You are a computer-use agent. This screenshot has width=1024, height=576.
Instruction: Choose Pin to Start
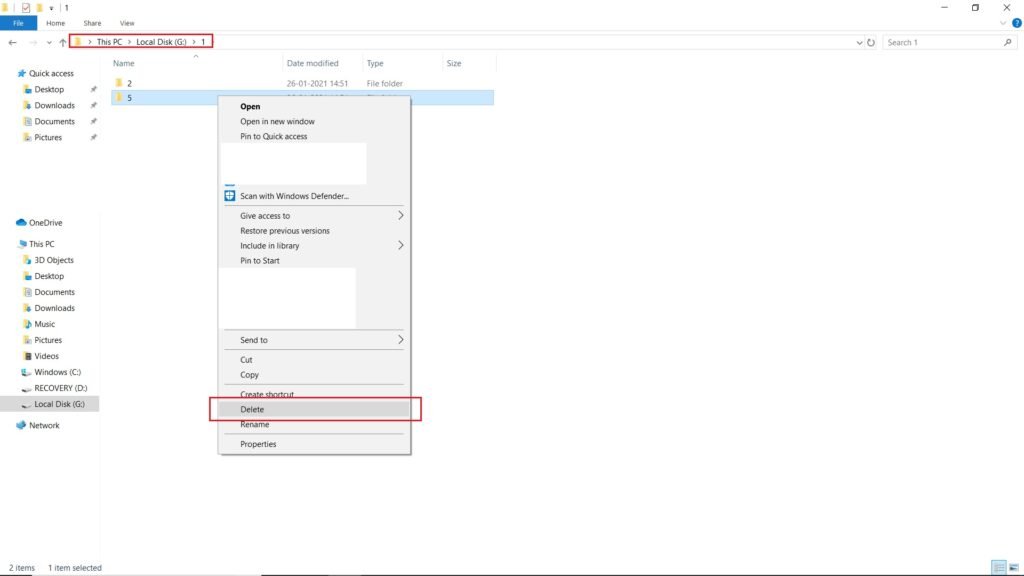point(259,261)
